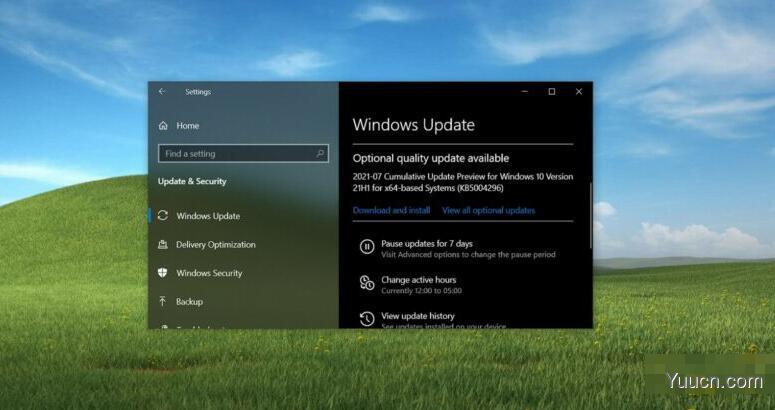Focus the Find a setting search box
Image resolution: width=775 pixels, height=410 pixels.
pyautogui.click(x=243, y=154)
